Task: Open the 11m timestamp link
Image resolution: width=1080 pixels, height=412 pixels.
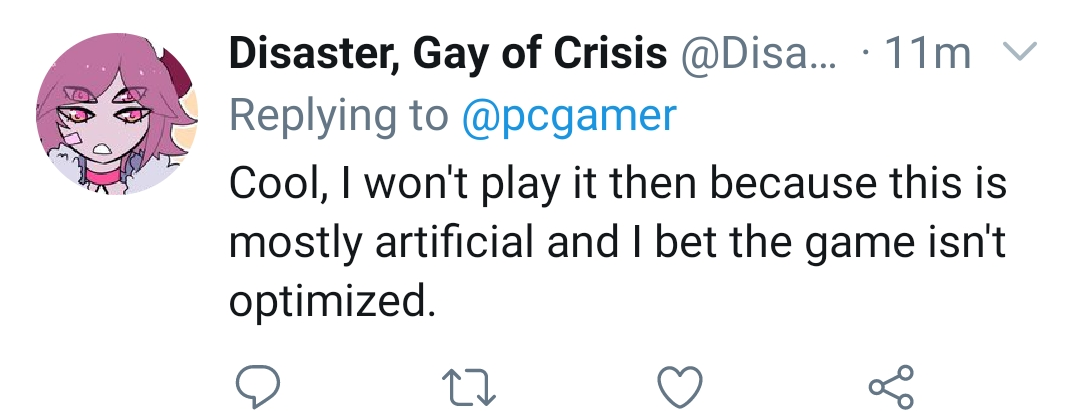Action: coord(927,56)
